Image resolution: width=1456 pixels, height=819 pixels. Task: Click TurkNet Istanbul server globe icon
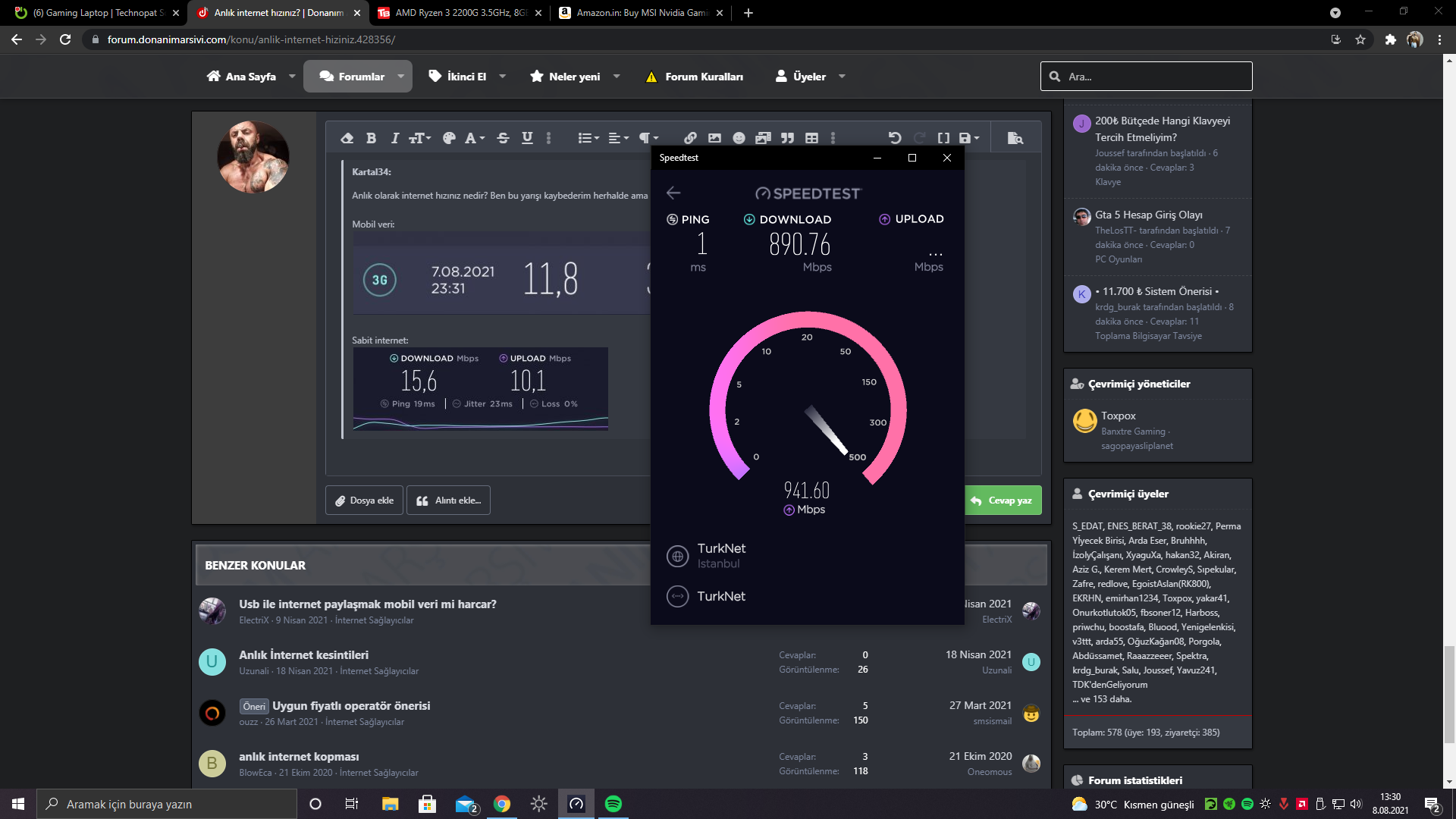click(677, 556)
